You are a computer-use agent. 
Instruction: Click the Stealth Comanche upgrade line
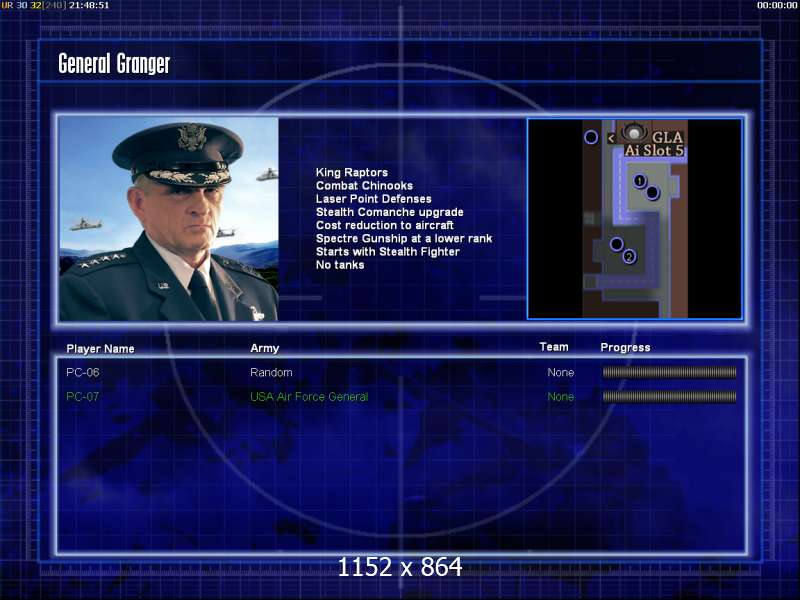click(x=389, y=212)
